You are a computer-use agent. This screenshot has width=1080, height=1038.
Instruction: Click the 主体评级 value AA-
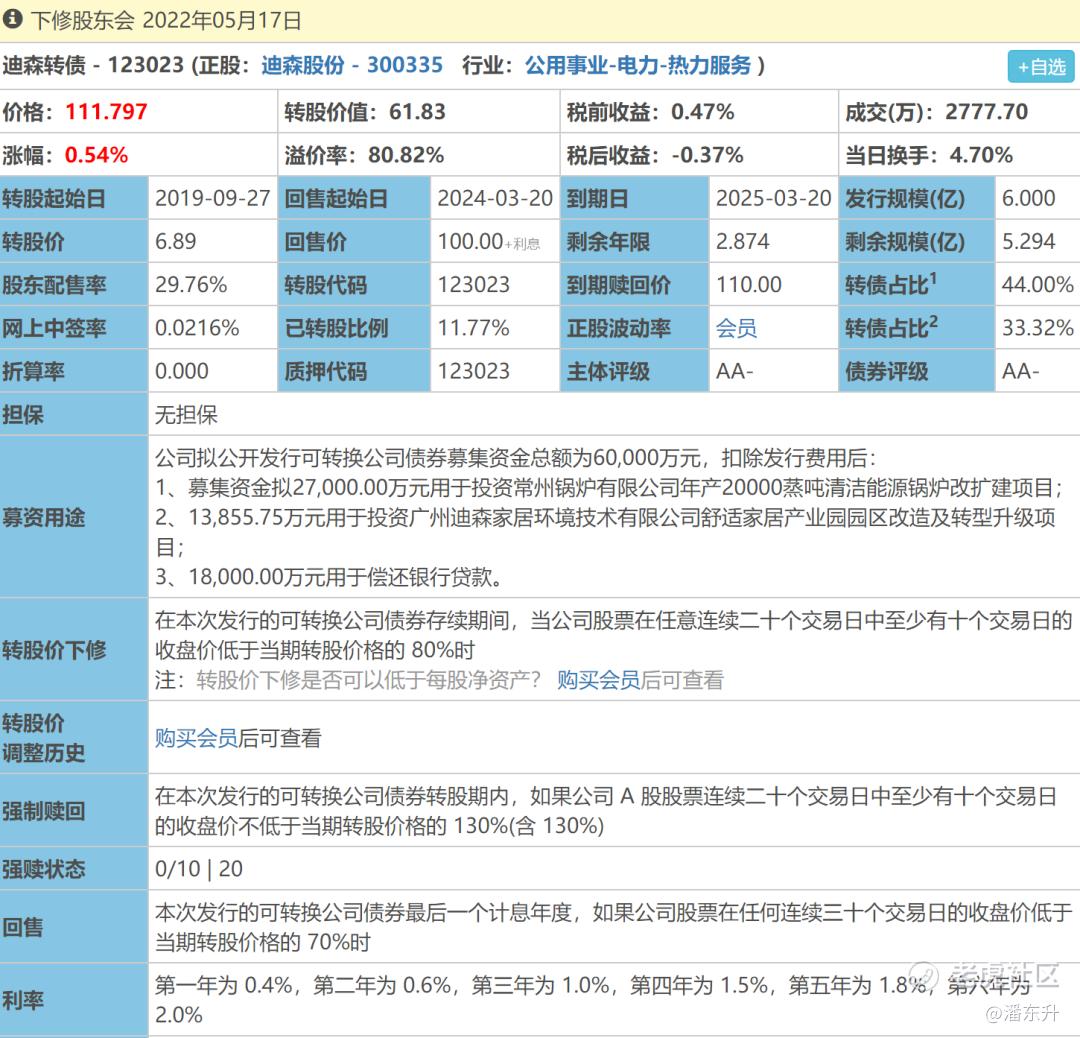(734, 371)
